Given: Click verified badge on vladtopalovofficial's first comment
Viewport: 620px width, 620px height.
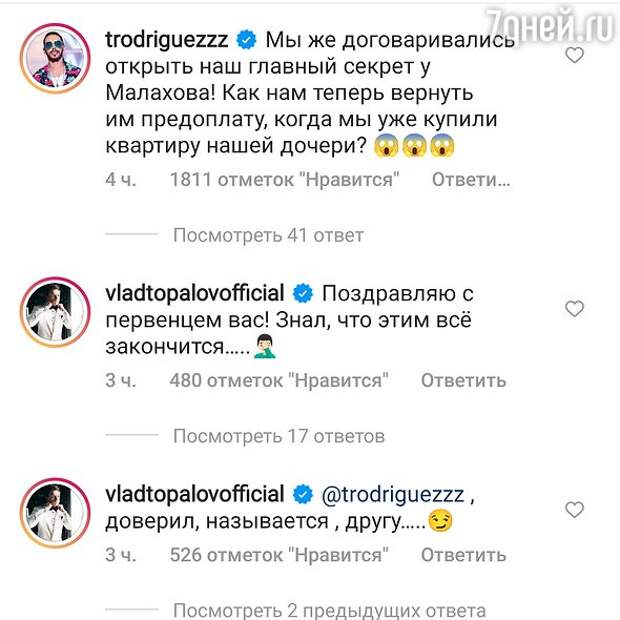Looking at the screenshot, I should coord(303,294).
